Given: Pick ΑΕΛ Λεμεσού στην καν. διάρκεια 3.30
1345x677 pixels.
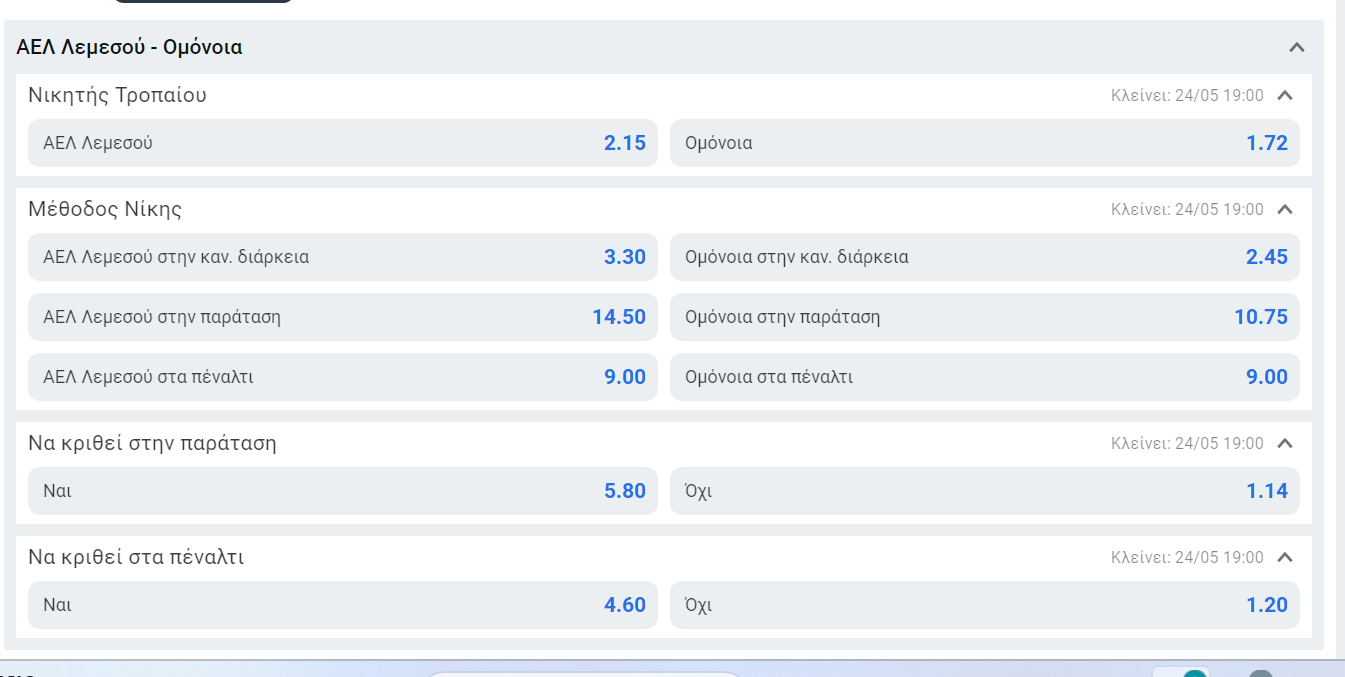Looking at the screenshot, I should tap(343, 257).
